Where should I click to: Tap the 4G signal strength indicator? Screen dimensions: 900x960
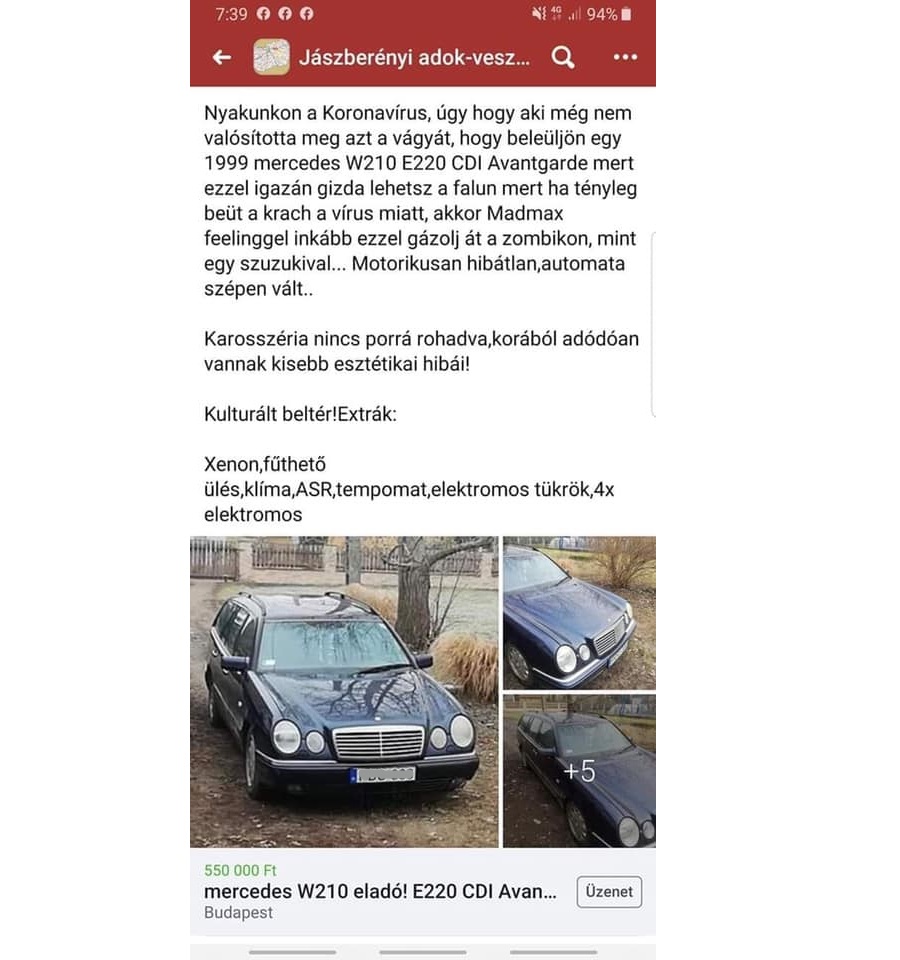(565, 13)
